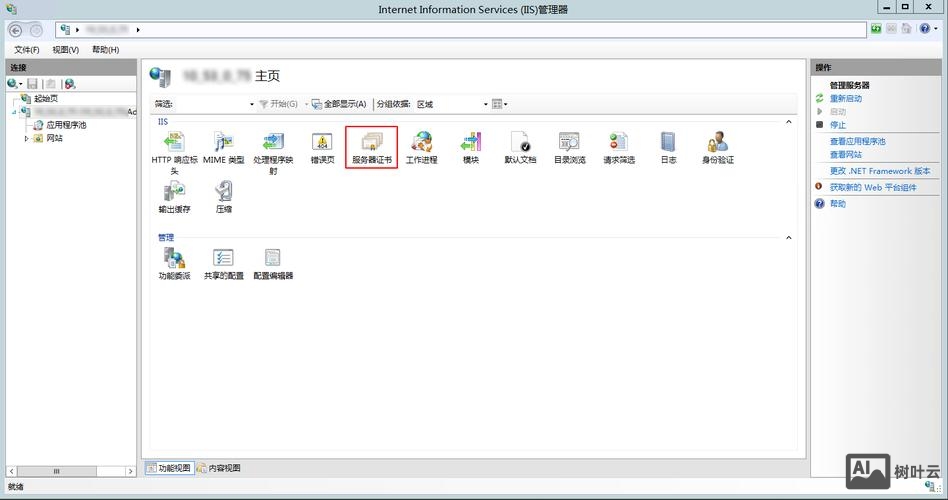
Task: Open the view-mode icon dropdown next to 分组依据
Action: (499, 104)
